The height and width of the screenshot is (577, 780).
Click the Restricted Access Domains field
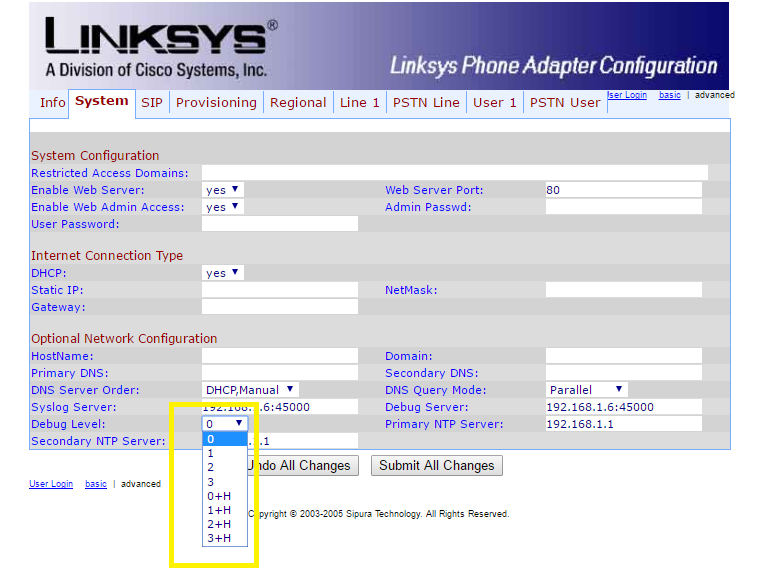pyautogui.click(x=455, y=173)
